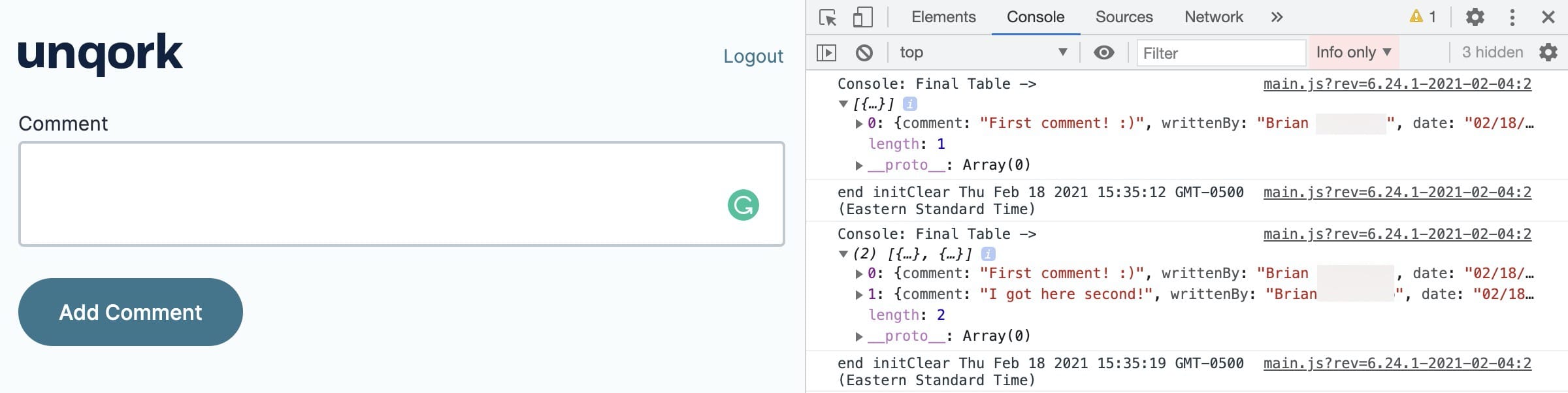Open the DevTools three-dot menu

pyautogui.click(x=1512, y=17)
